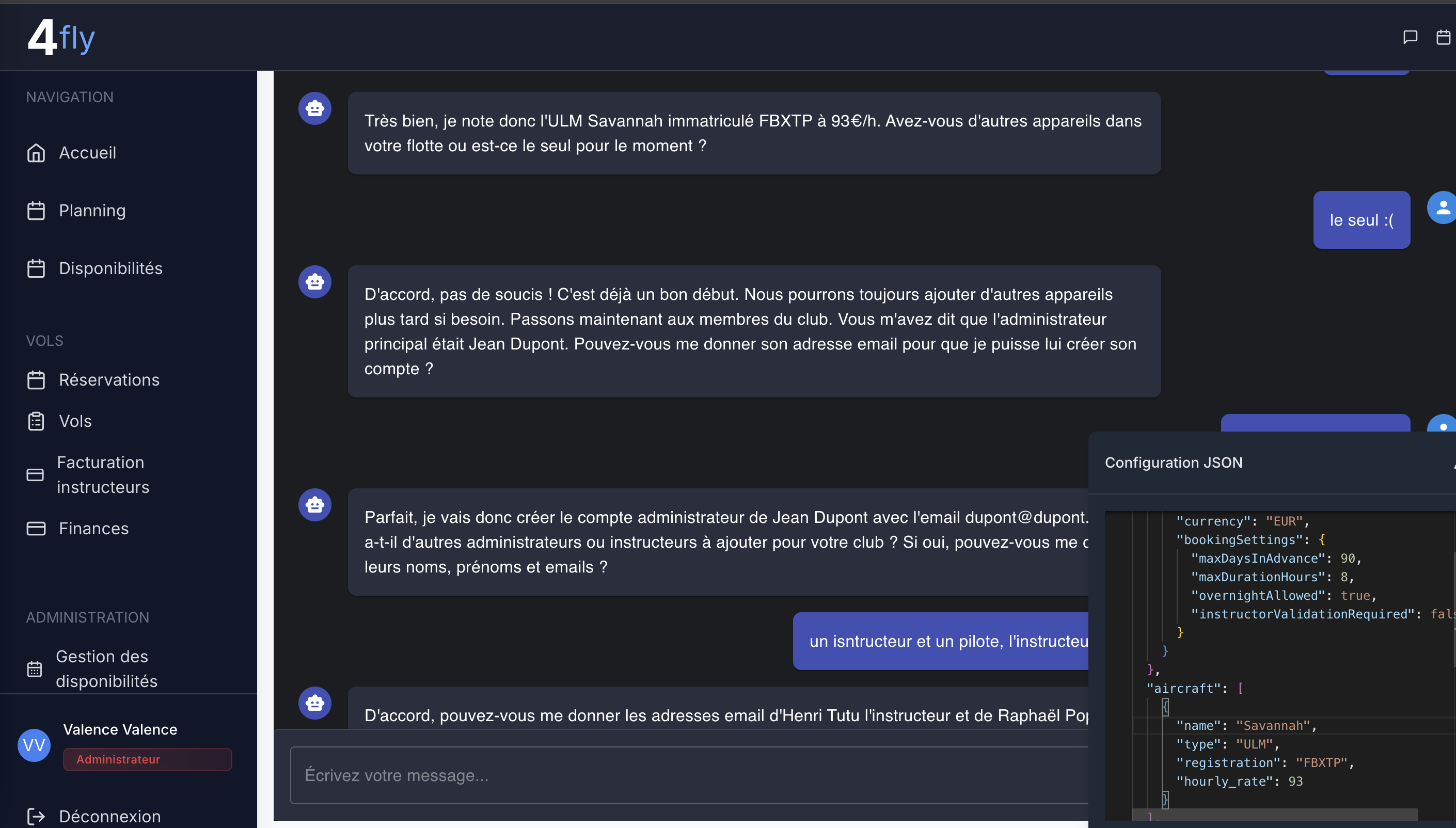
Task: Select the Accueil home icon
Action: tap(36, 153)
